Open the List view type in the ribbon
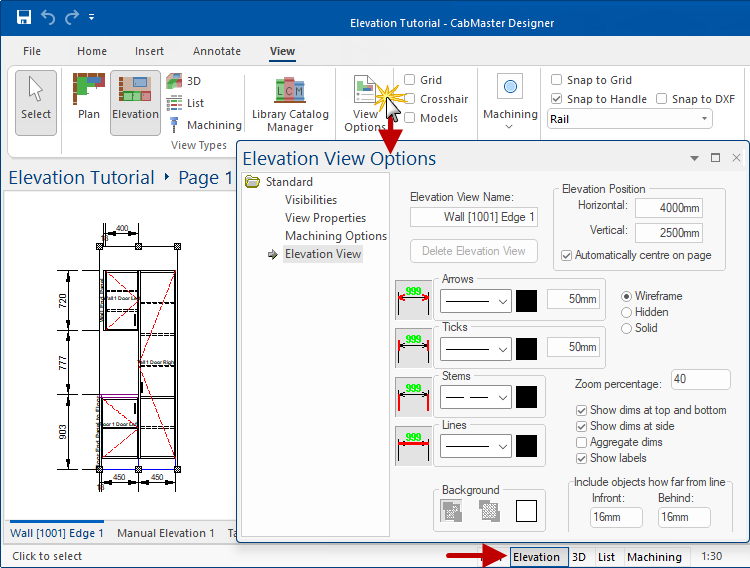This screenshot has height=568, width=750. tap(185, 103)
